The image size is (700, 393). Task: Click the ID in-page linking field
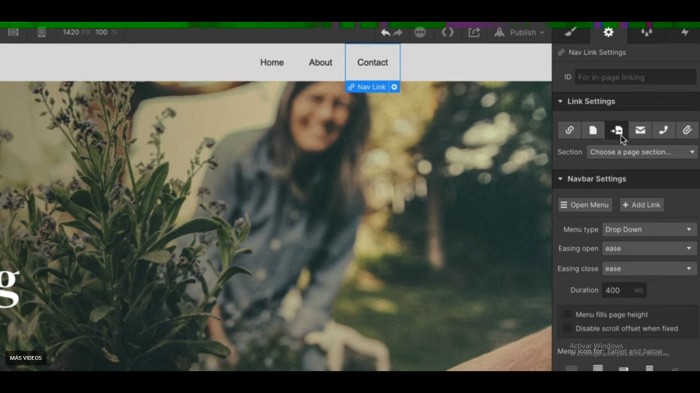tap(635, 77)
